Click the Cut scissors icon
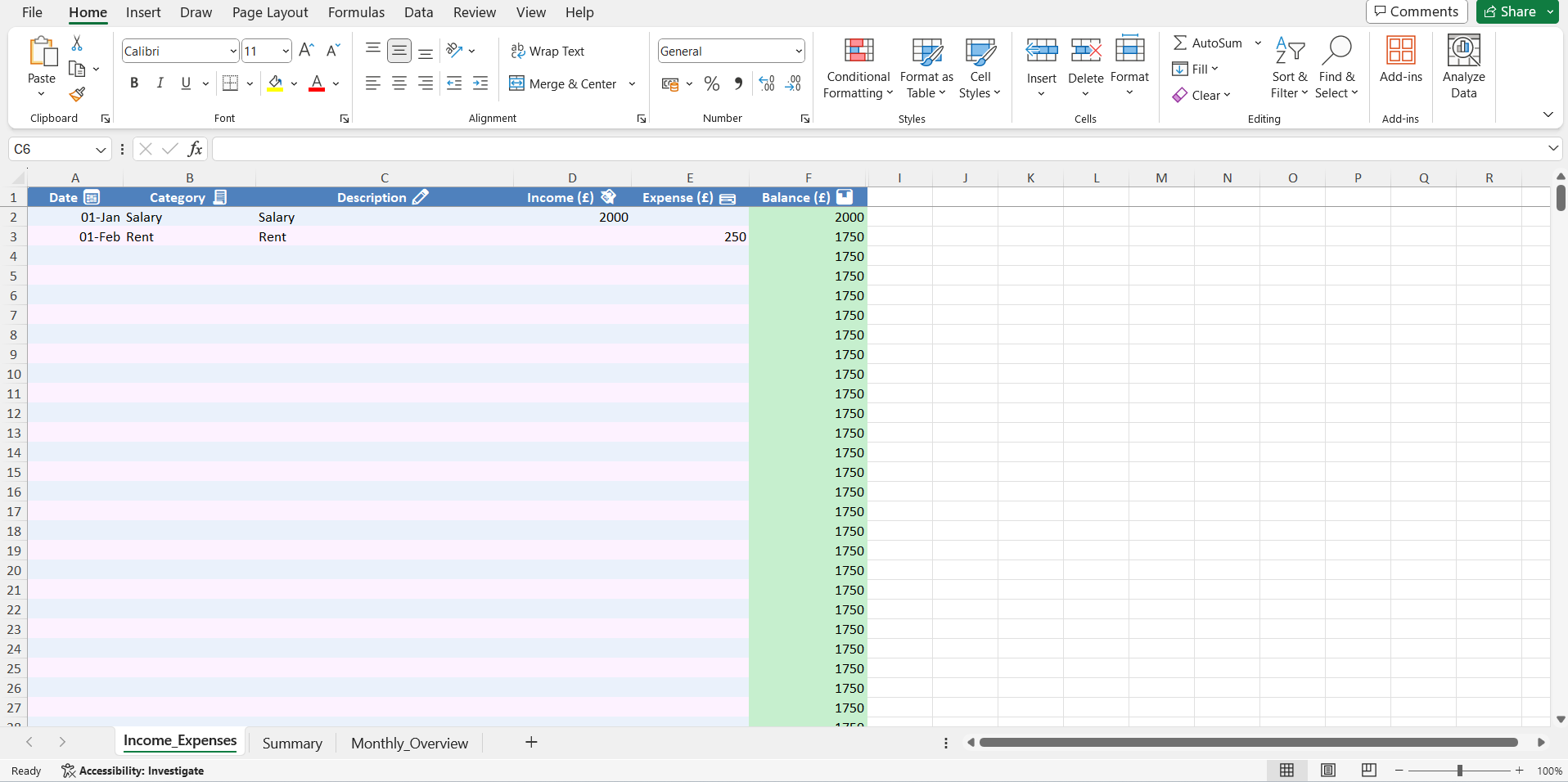Viewport: 1568px width, 782px height. [x=77, y=43]
